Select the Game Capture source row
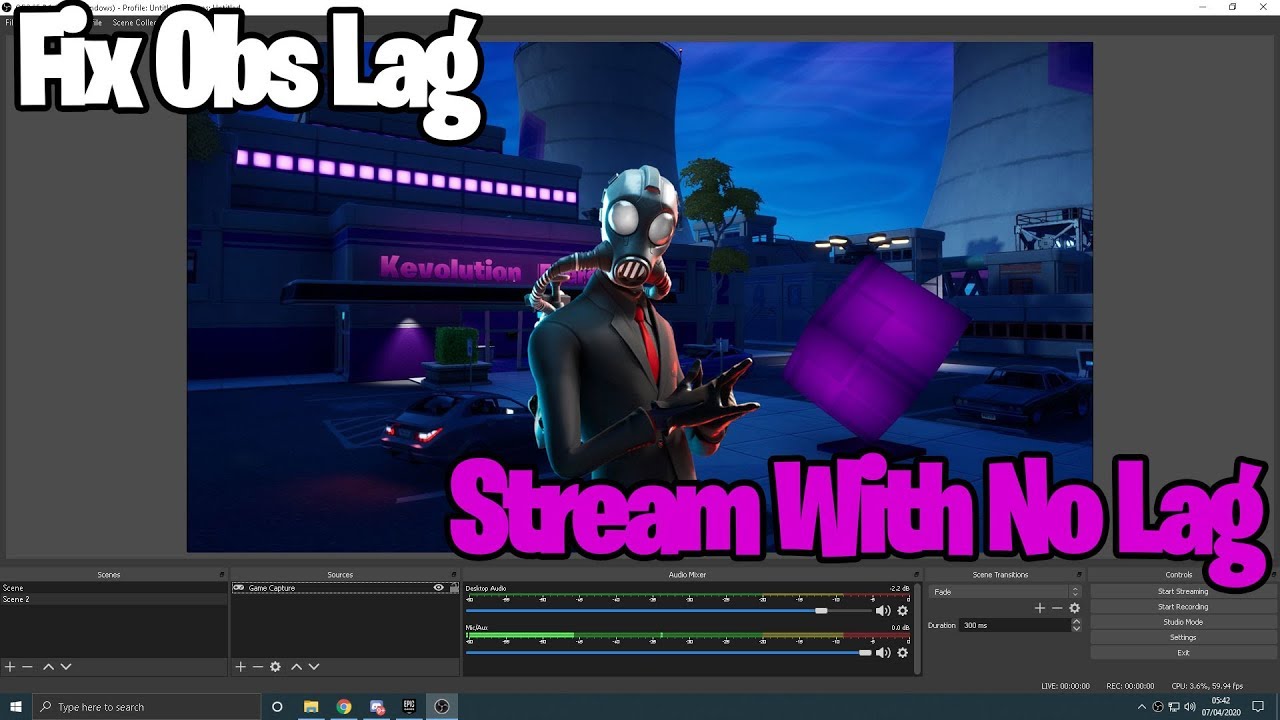Image resolution: width=1280 pixels, height=720 pixels. click(x=345, y=588)
